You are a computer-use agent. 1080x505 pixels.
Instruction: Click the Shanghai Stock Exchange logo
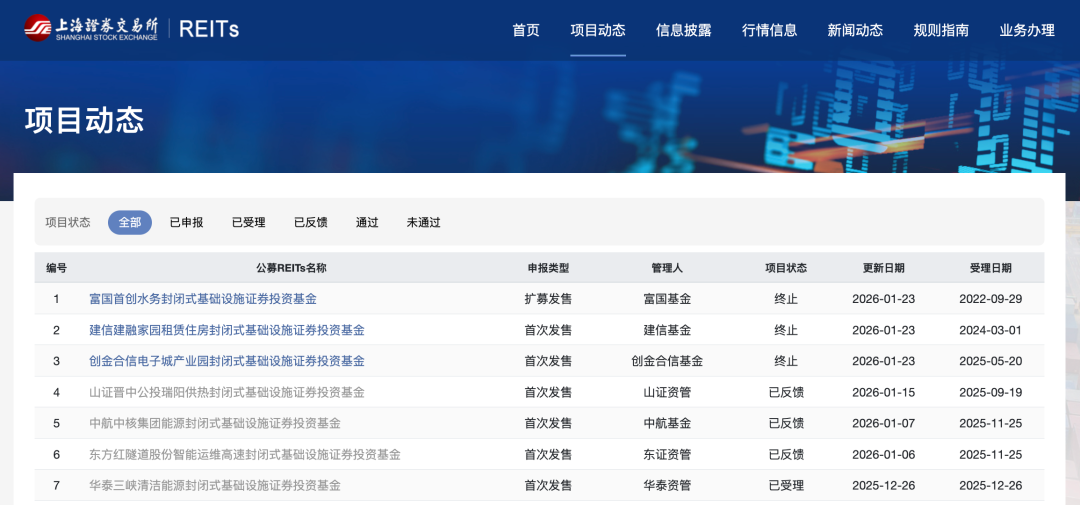tap(91, 29)
